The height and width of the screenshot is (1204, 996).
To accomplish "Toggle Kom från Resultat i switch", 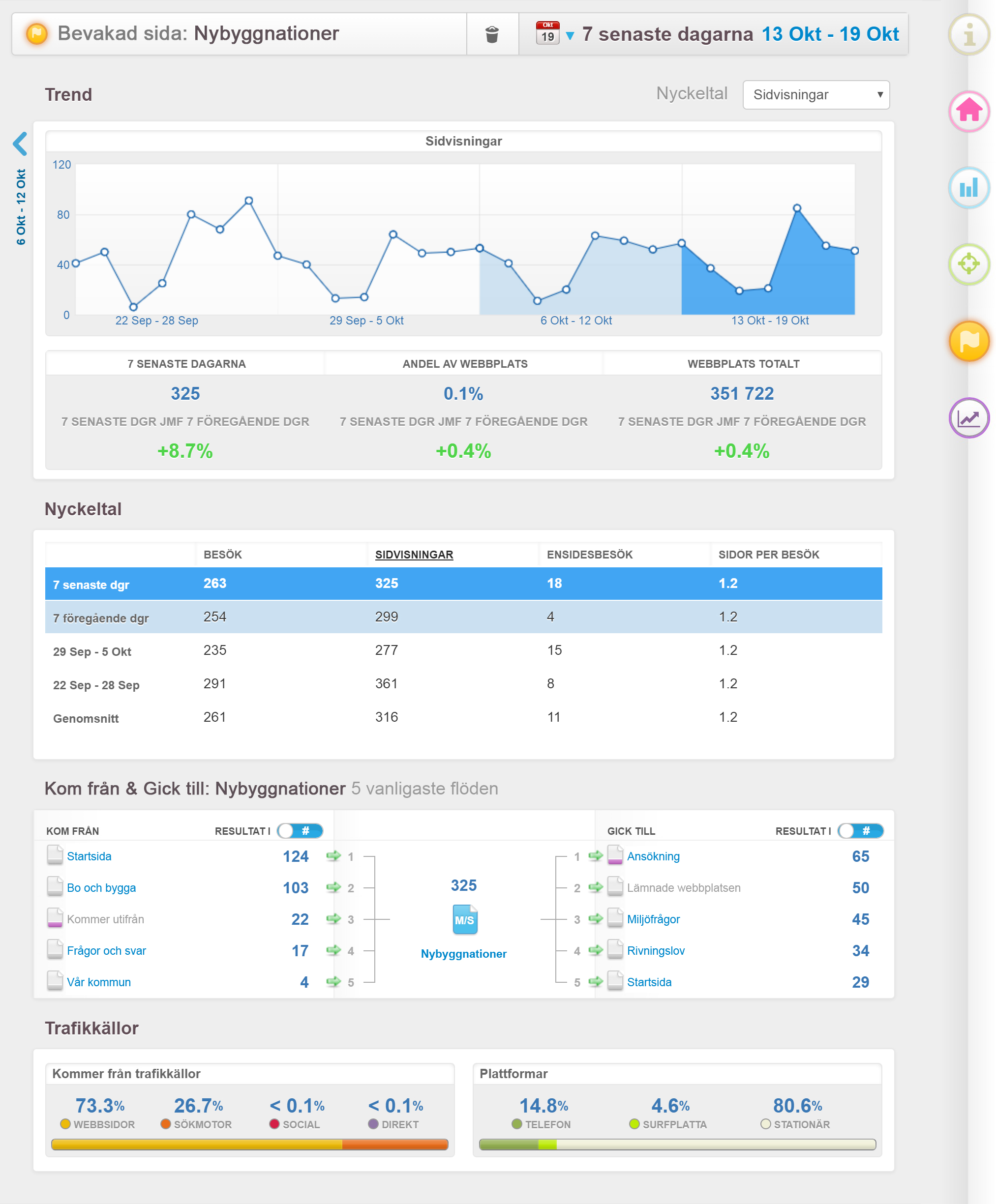I will (300, 831).
